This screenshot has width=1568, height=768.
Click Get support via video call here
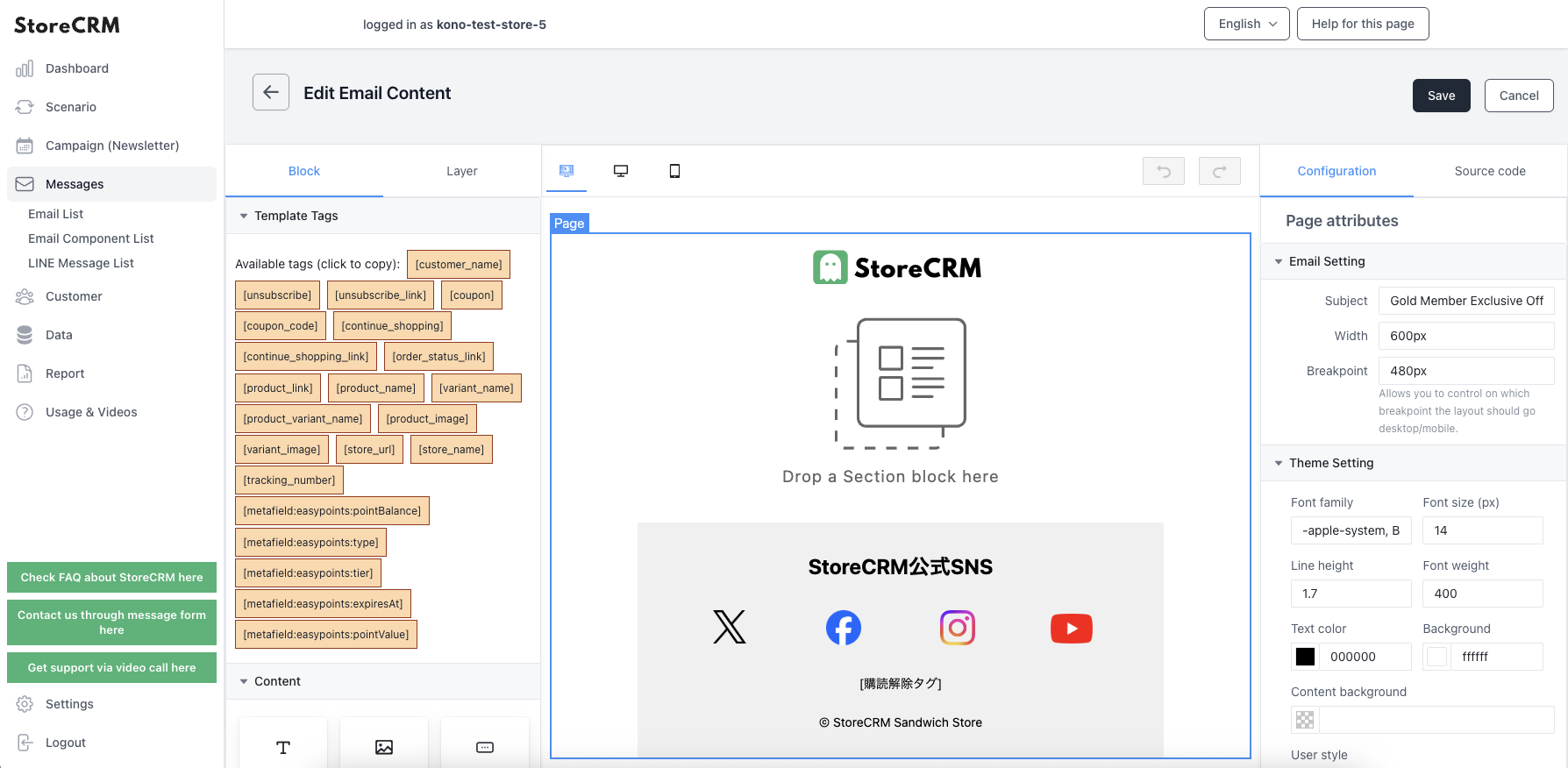pos(111,667)
